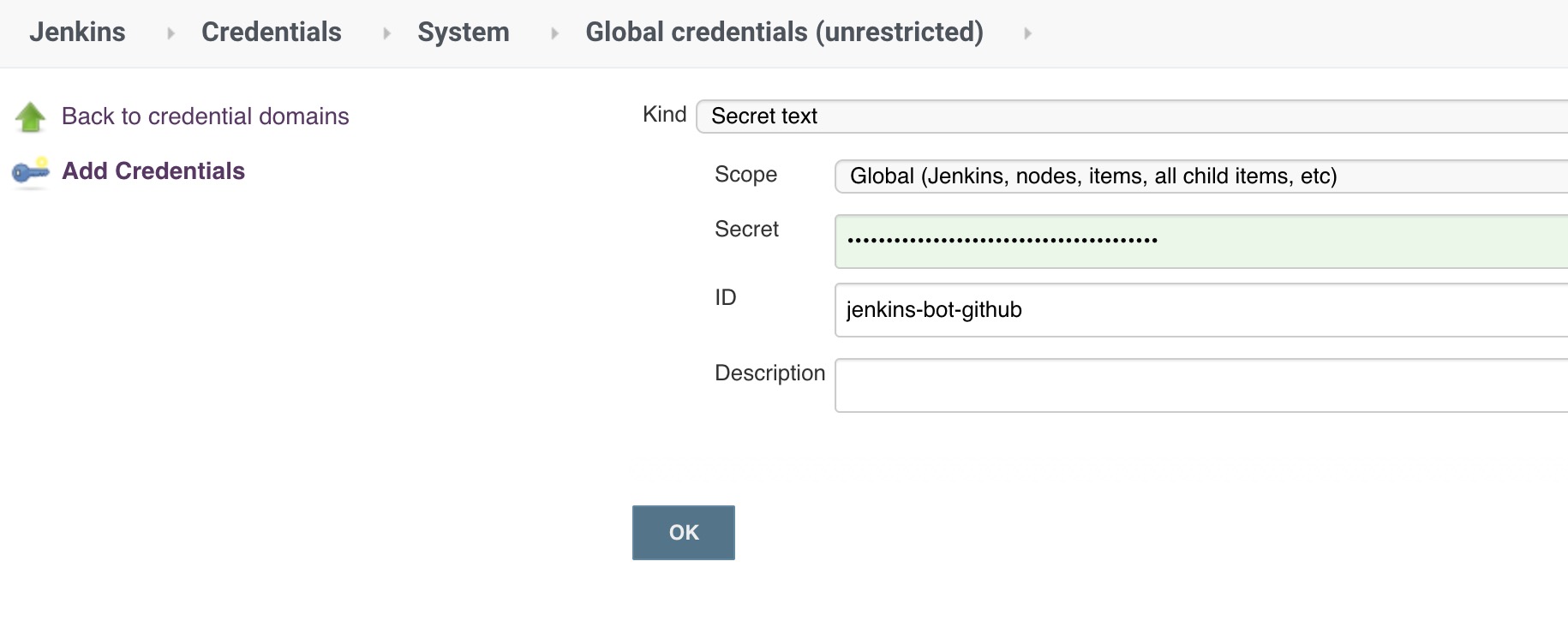Click the green up-arrow back icon
The height and width of the screenshot is (639, 1568).
click(31, 117)
